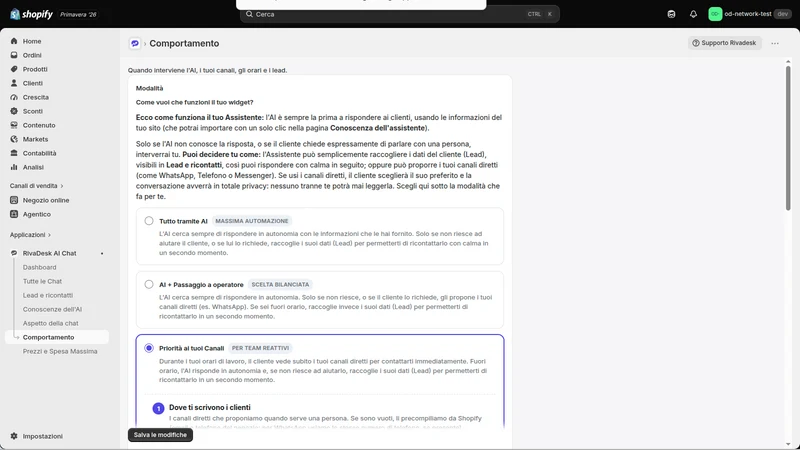Screen dimensions: 800x450
Task: Click the search magnifier icon
Action: [x=249, y=14]
